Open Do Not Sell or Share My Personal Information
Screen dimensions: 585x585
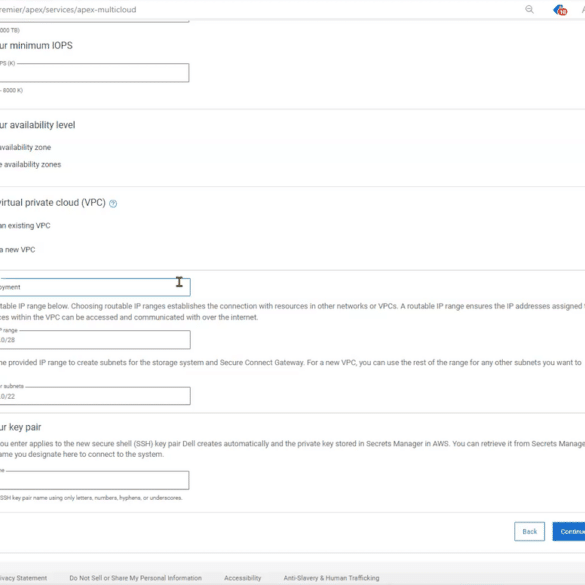[x=135, y=578]
